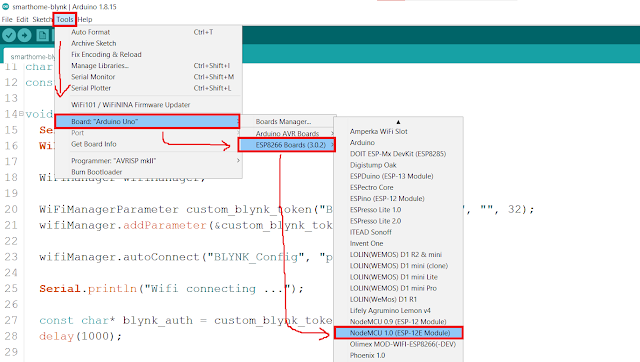
Task: Close the Tools menu
Action: click(x=64, y=19)
